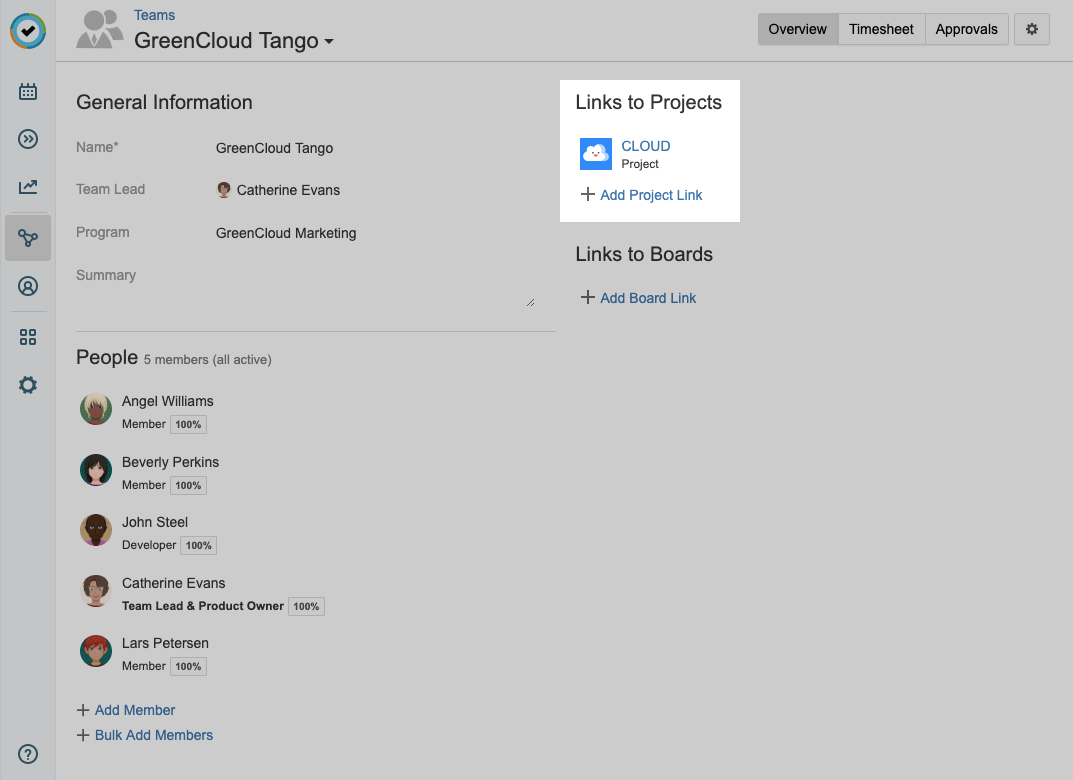
Task: Open the reports chart icon in the sidebar
Action: [x=27, y=187]
